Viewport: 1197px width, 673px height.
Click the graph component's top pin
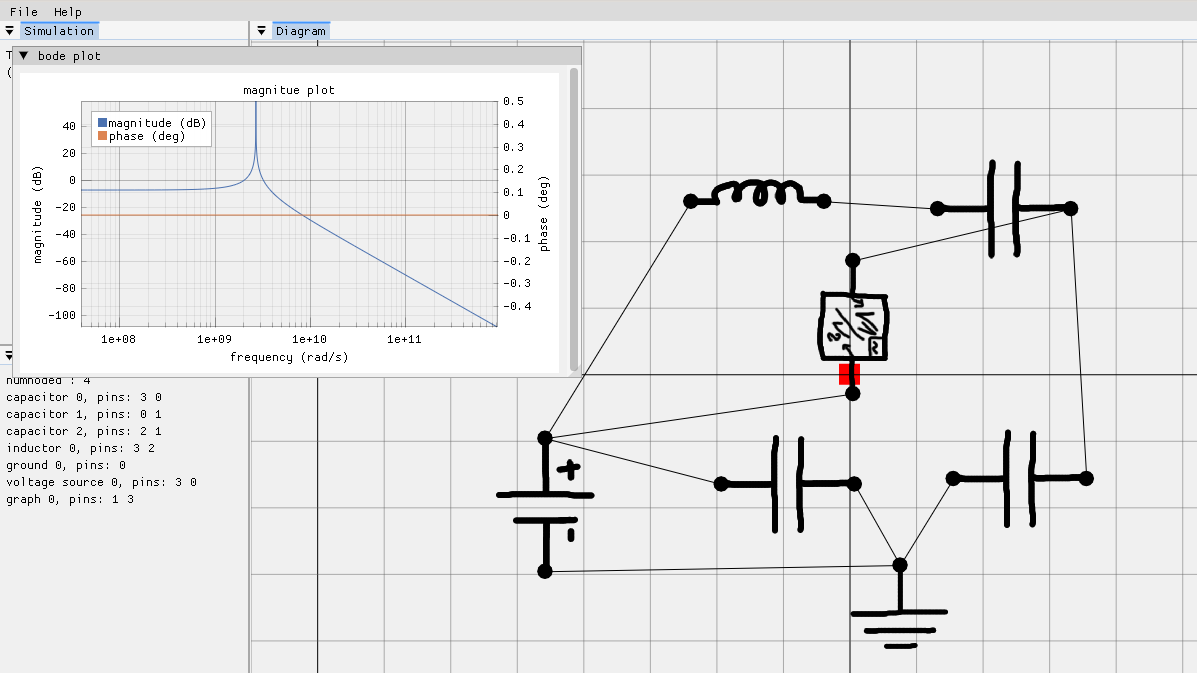[x=853, y=261]
